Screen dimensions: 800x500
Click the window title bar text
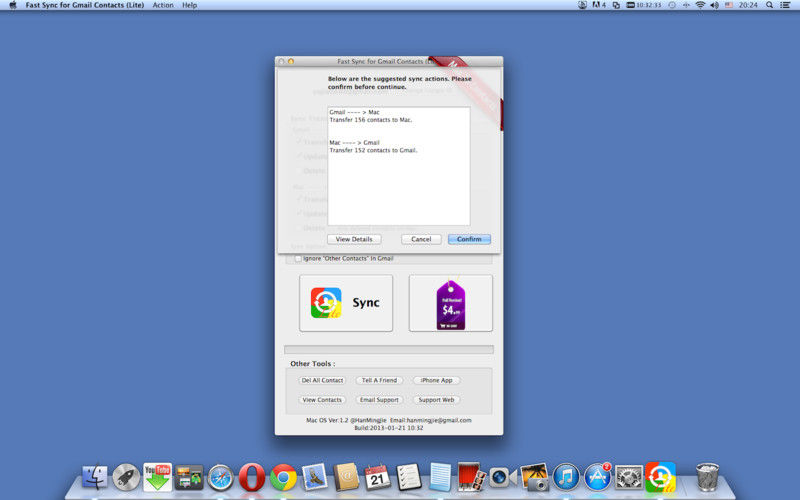[x=387, y=61]
